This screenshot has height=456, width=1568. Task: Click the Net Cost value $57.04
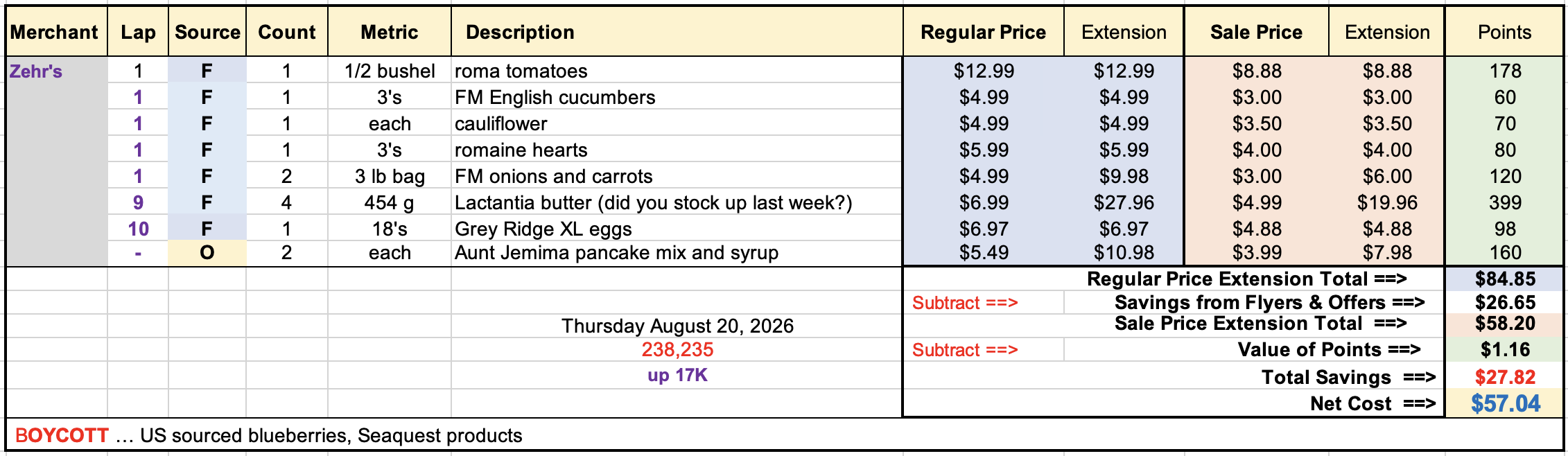[x=1505, y=403]
